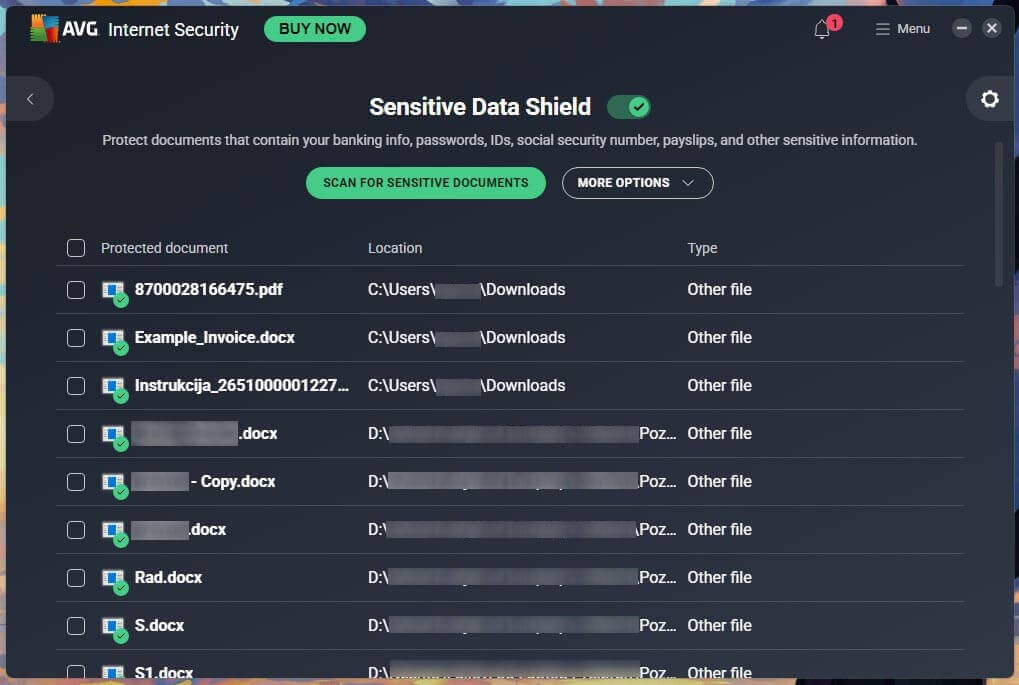This screenshot has height=685, width=1019.
Task: Check the select-all Protected document checkbox
Action: click(76, 248)
